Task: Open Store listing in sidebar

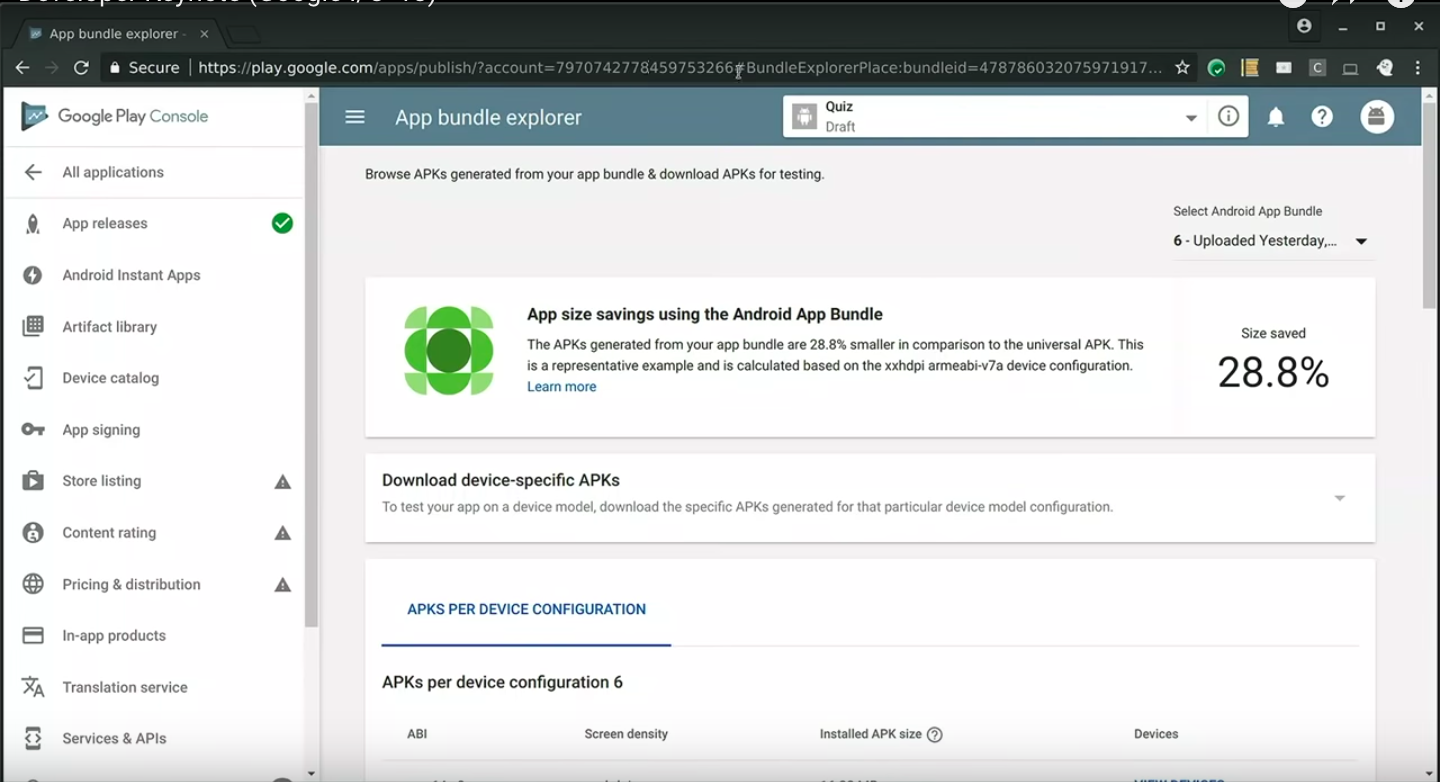Action: pos(101,481)
